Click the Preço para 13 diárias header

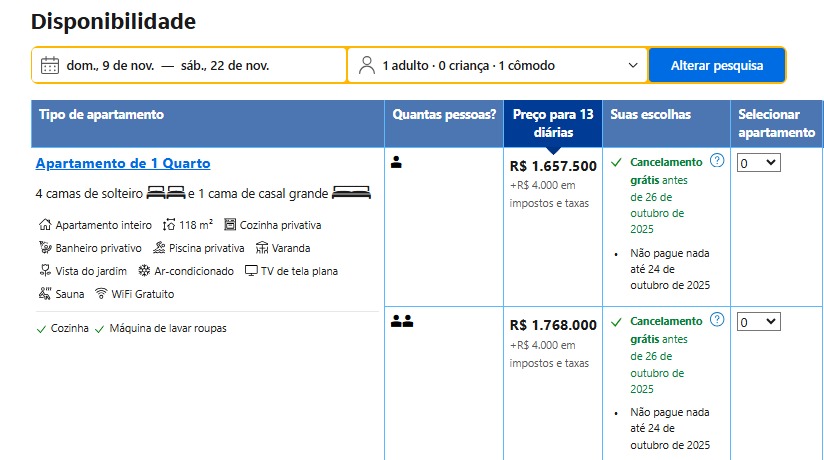point(553,123)
